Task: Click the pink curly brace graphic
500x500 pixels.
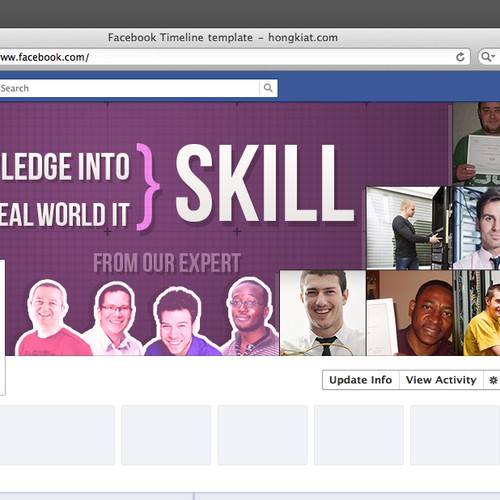Action: point(148,187)
